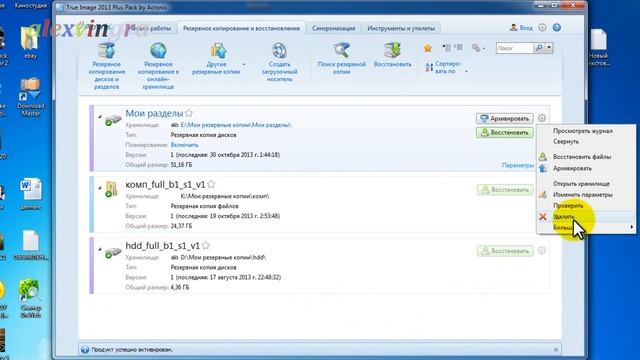The height and width of the screenshot is (360, 640).
Task: Choose 'Изменить параметры' from context menu
Action: click(582, 195)
